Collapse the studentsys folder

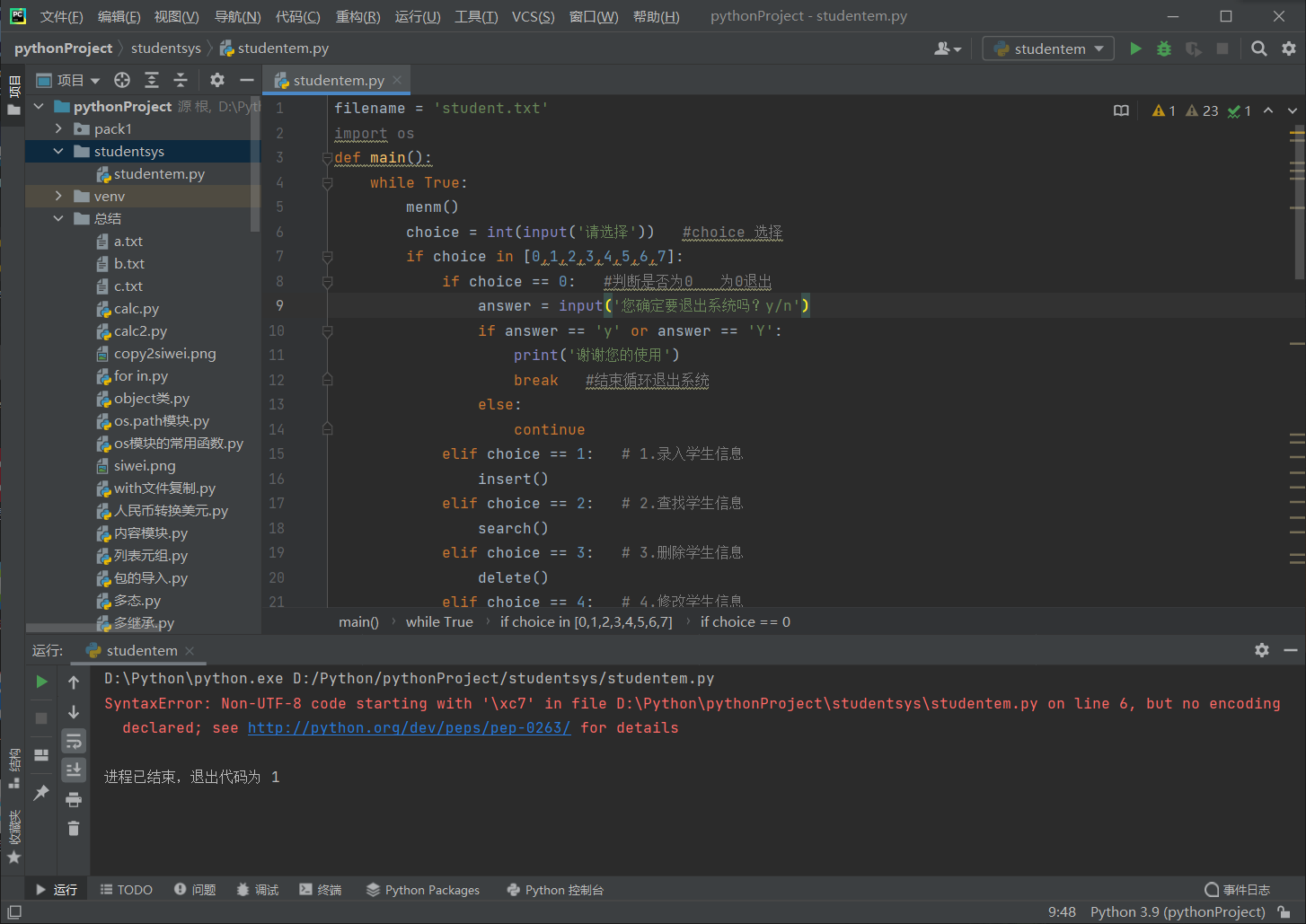coord(58,151)
